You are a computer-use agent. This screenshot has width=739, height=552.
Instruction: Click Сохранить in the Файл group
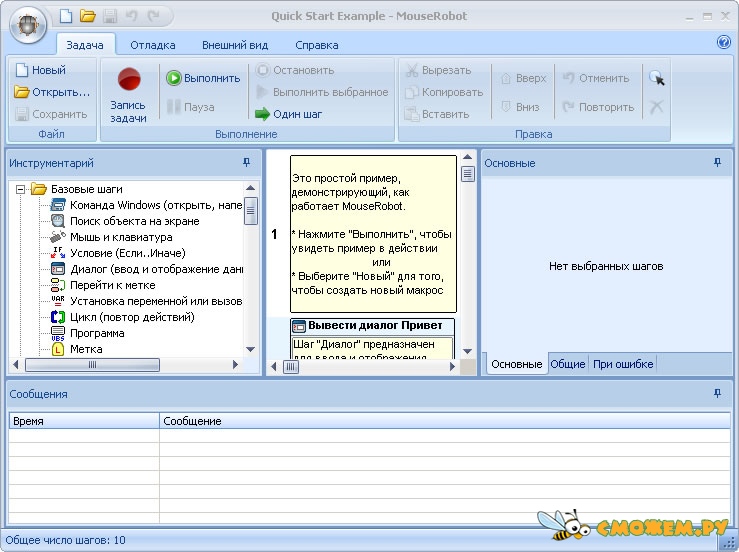[x=51, y=114]
